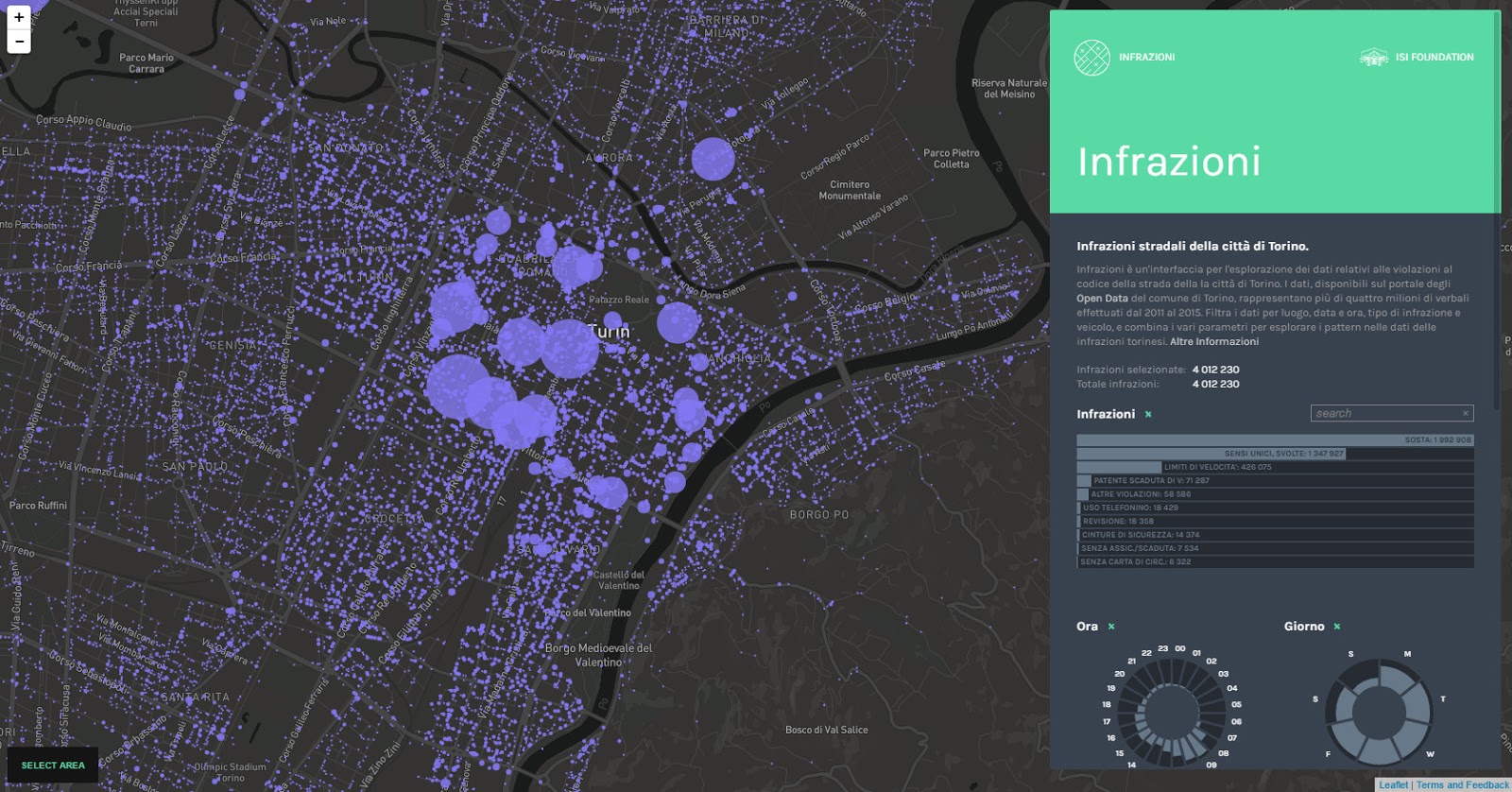Select the LIMITI DI VELOCITA' bar
1512x792 pixels.
tap(1275, 467)
